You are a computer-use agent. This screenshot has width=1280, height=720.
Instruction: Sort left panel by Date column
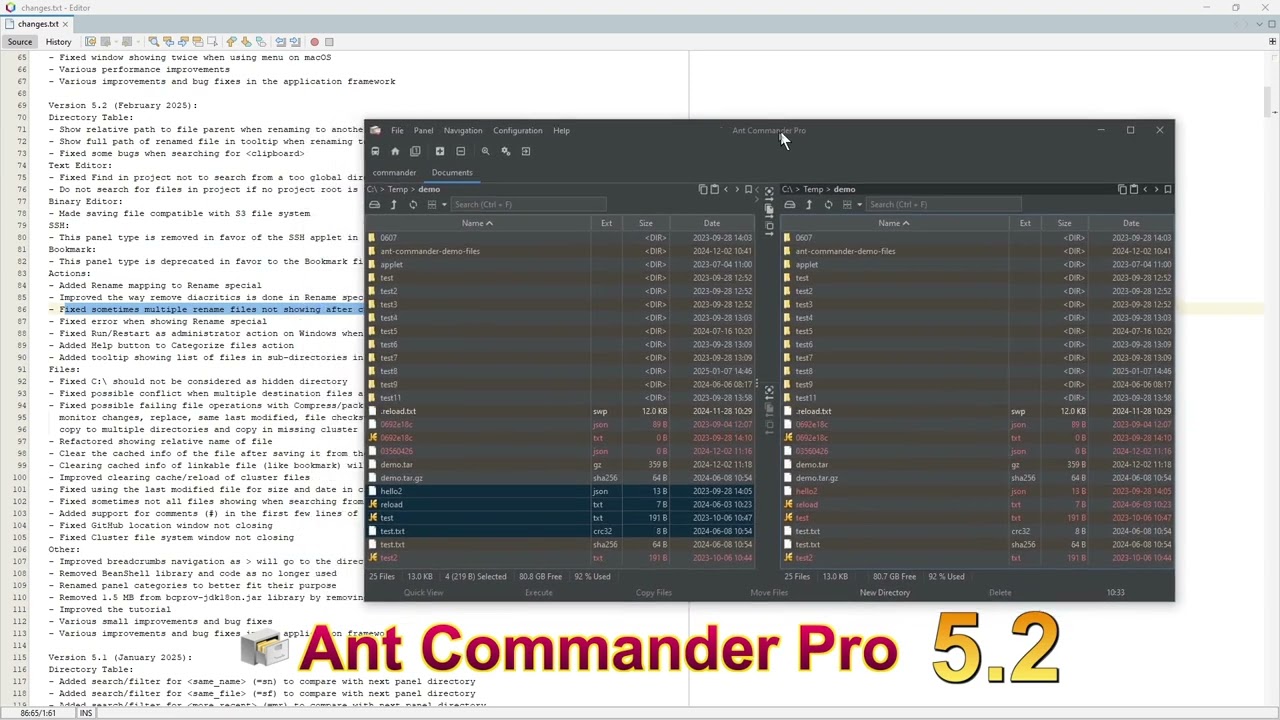(x=712, y=223)
